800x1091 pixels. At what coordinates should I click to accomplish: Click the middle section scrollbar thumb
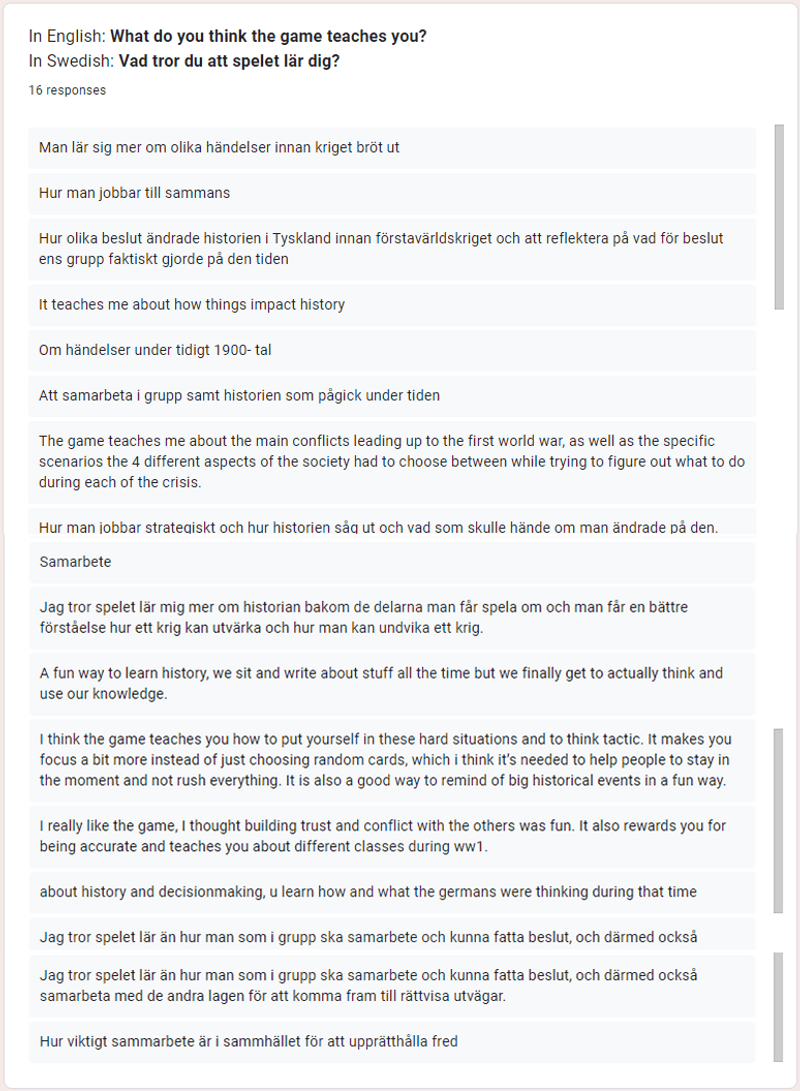(x=778, y=820)
